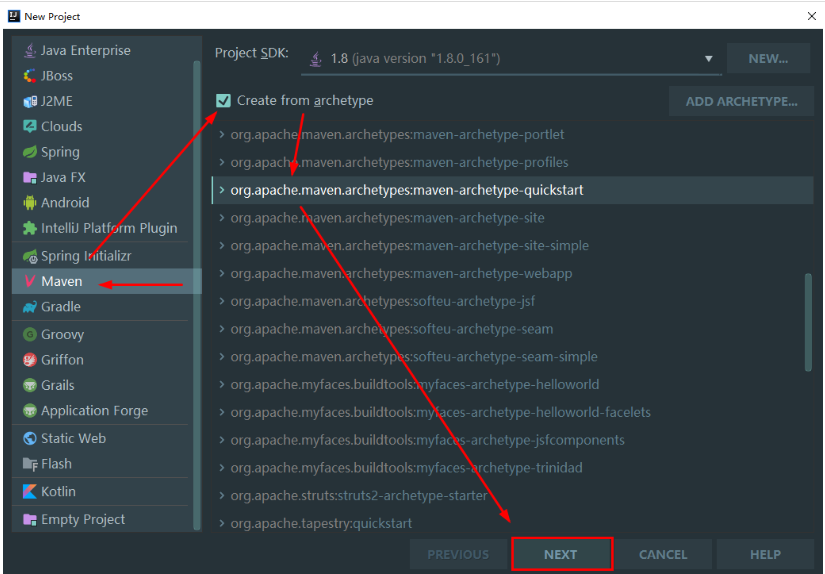Click the JBoss icon
This screenshot has height=574, width=825.
click(x=30, y=76)
